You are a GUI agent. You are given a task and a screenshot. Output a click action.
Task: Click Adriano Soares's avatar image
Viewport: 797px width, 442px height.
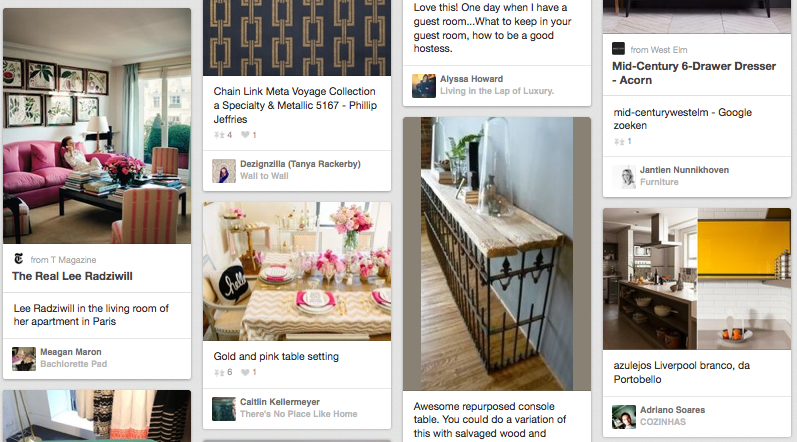(624, 417)
